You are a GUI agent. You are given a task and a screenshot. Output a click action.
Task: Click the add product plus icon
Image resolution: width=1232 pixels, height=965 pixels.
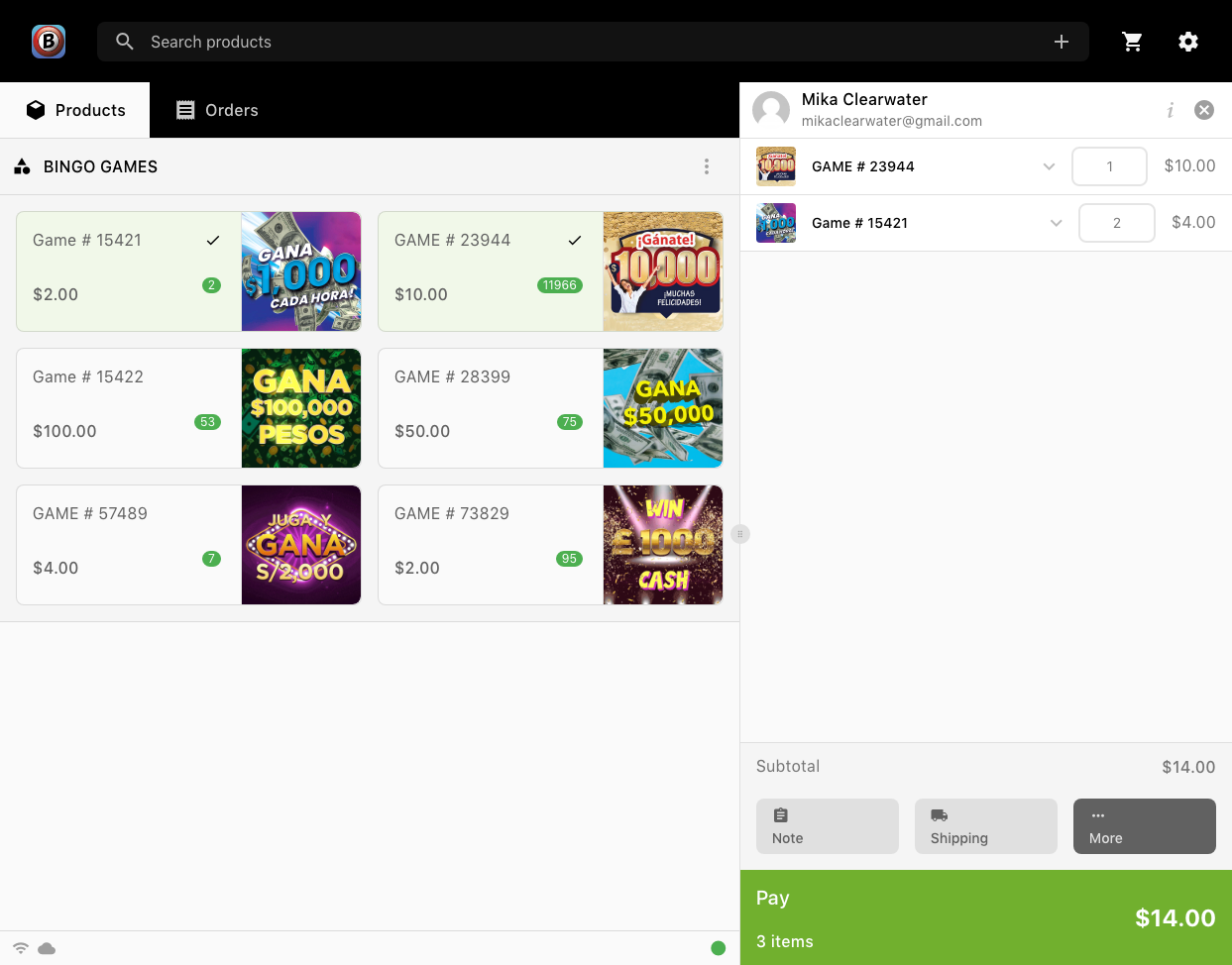(1061, 42)
